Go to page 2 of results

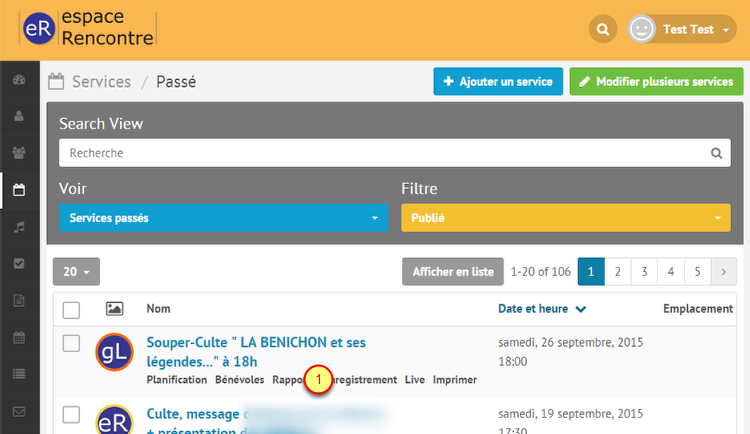618,271
